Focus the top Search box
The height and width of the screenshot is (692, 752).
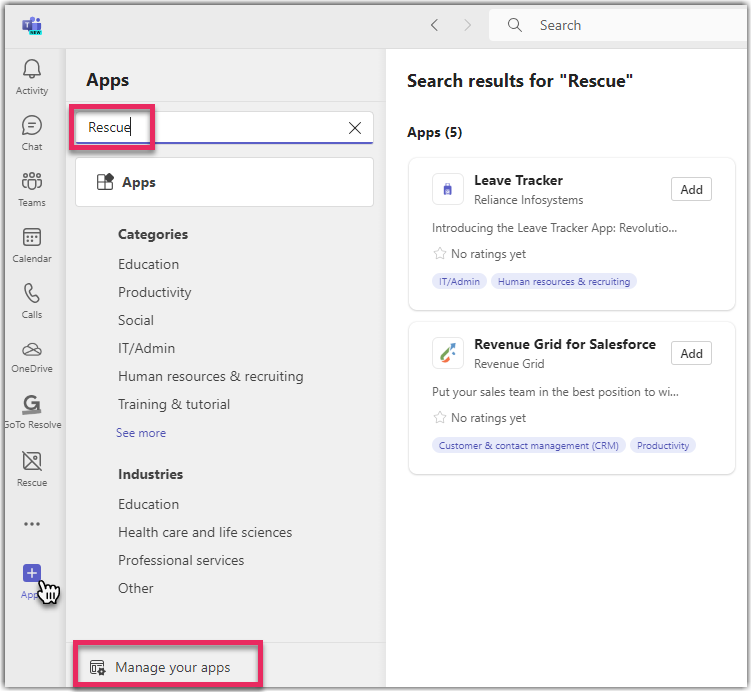619,25
